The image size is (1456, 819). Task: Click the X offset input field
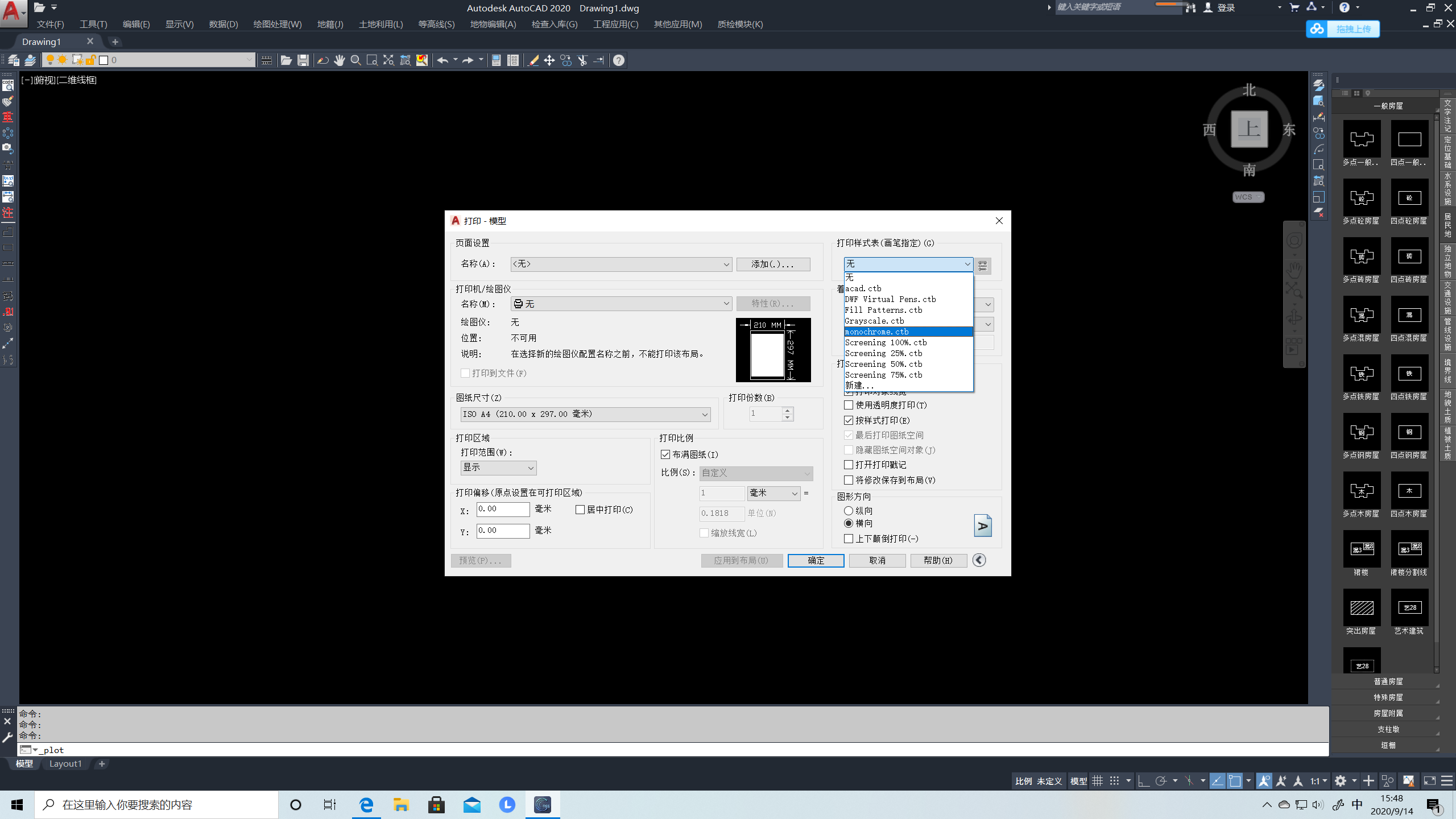(503, 509)
